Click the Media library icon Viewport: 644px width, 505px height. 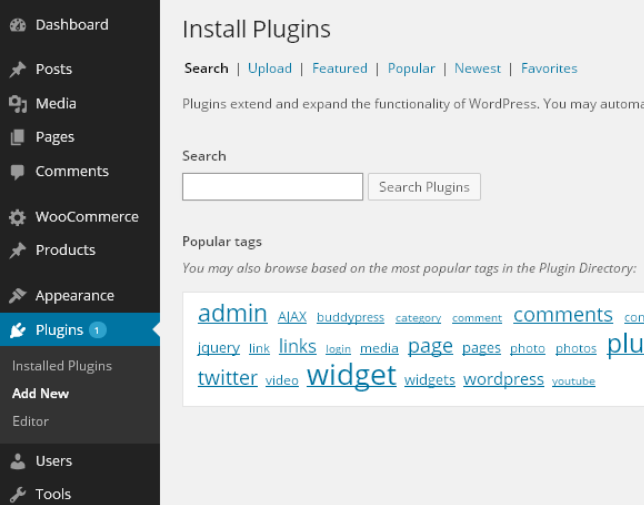[x=17, y=104]
